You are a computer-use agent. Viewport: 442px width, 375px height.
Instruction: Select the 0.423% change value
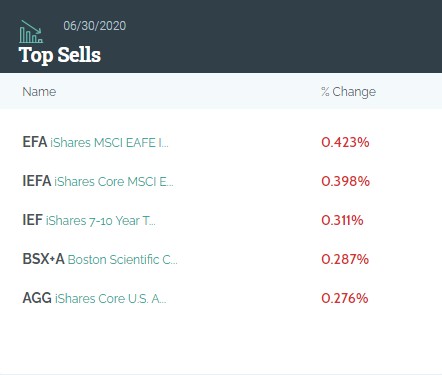coord(345,142)
